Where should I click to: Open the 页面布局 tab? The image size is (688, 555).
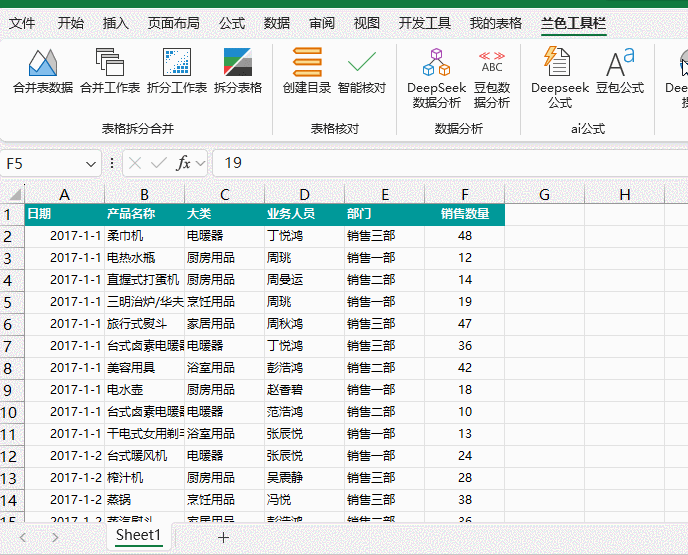click(x=173, y=23)
